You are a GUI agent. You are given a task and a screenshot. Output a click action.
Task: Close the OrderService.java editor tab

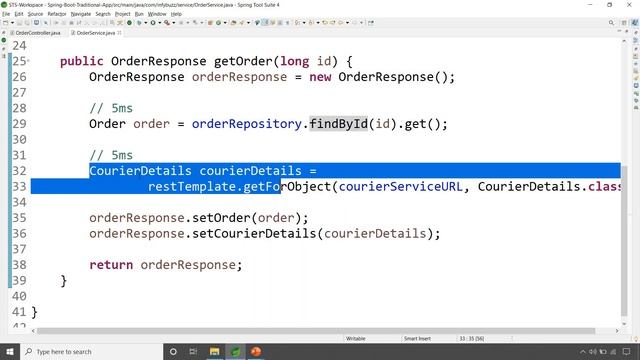(x=119, y=33)
